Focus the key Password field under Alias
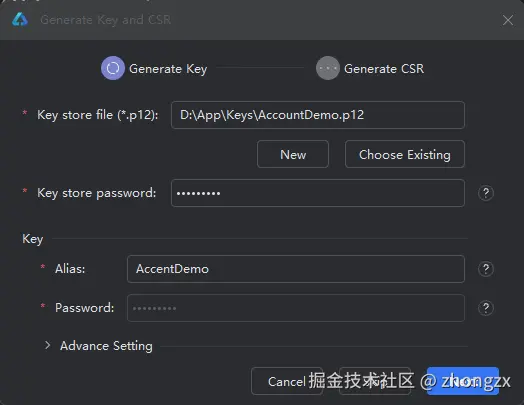Viewport: 524px width, 405px height. [x=296, y=308]
